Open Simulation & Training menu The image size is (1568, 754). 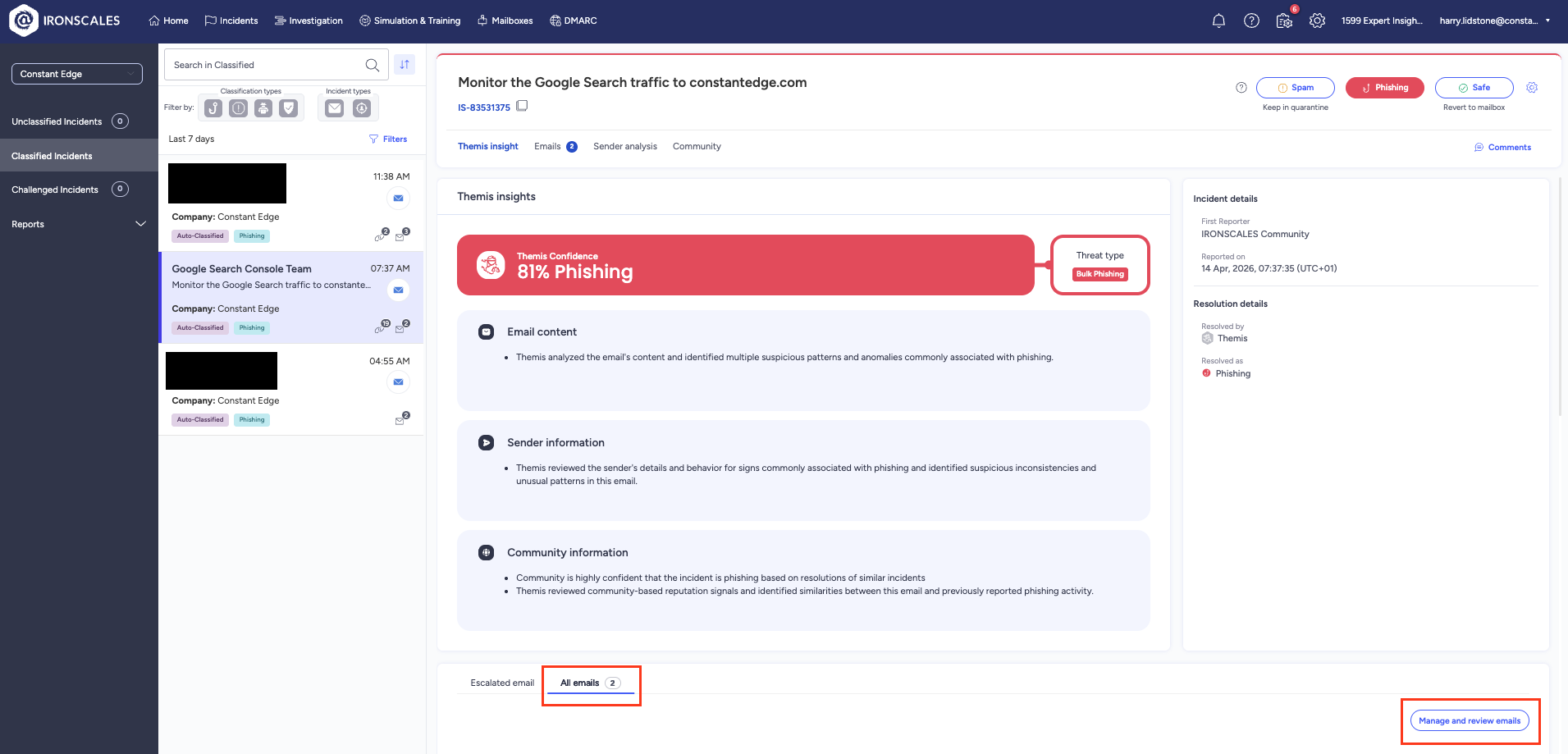coord(410,21)
